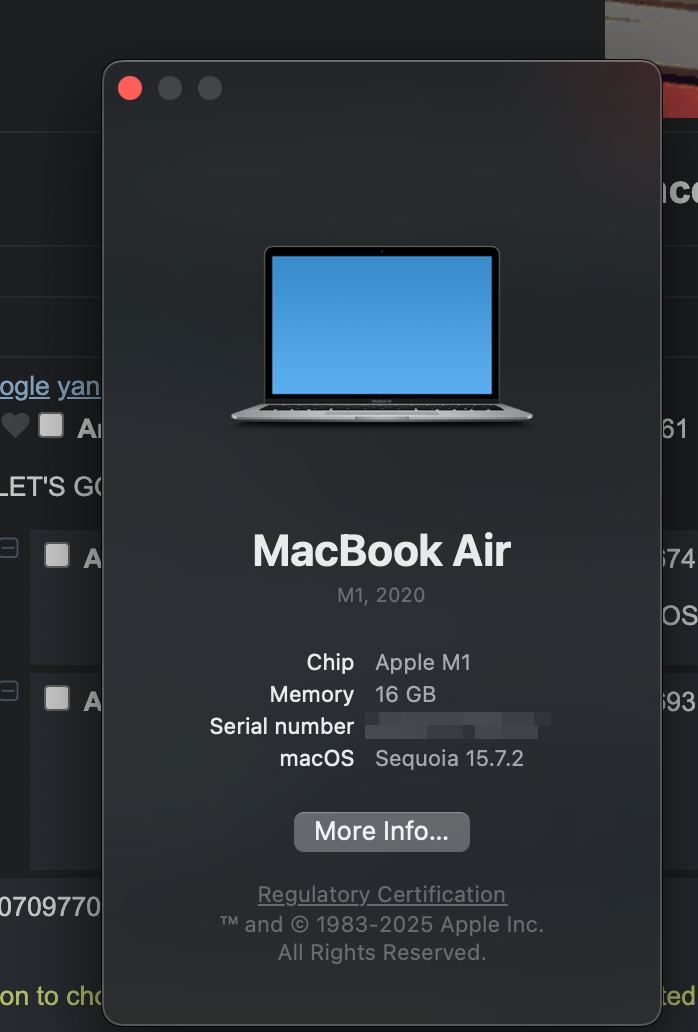Open the Regulatory Certification link
Screen dimensions: 698x1032
(382, 894)
